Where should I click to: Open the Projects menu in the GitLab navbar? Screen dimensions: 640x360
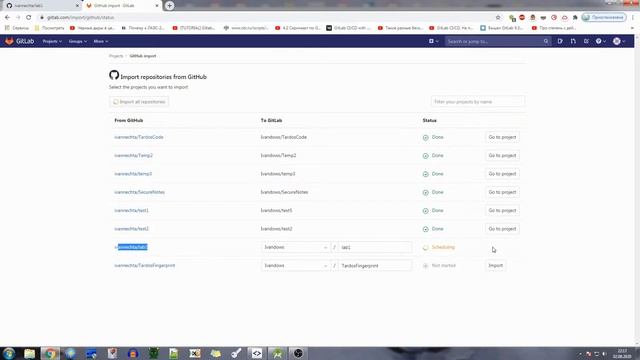pyautogui.click(x=52, y=41)
